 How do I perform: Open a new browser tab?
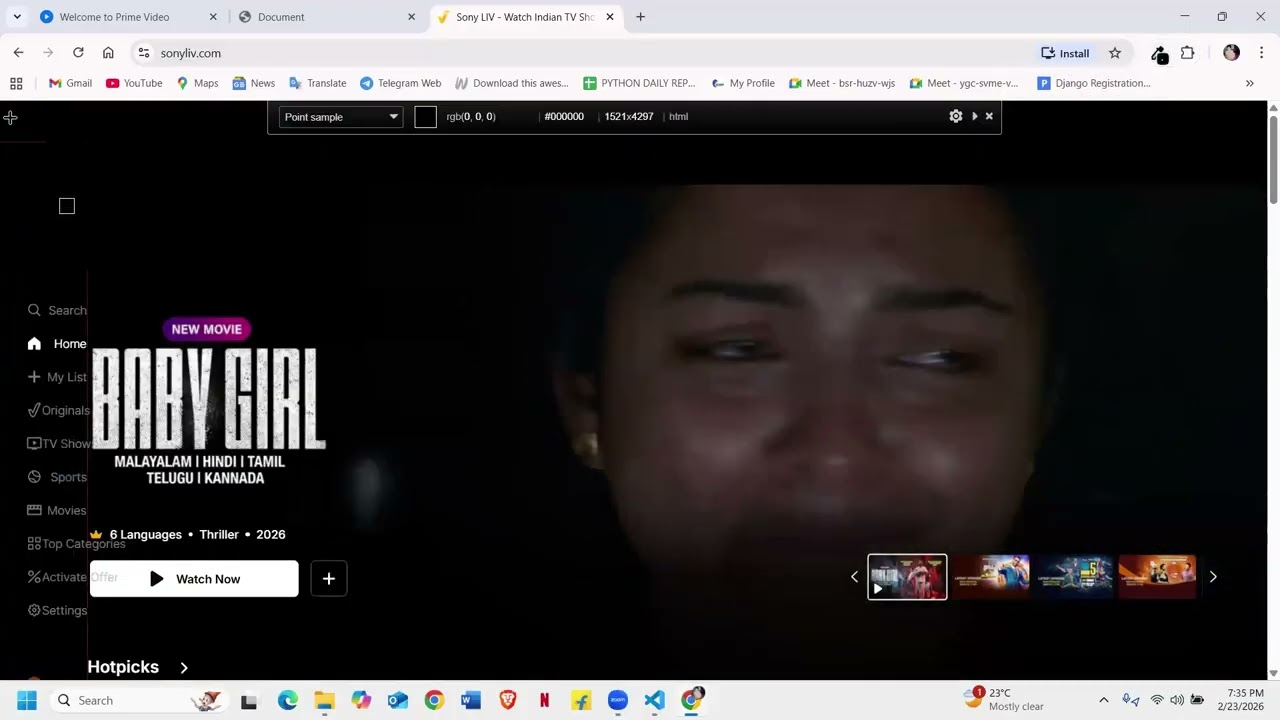pos(640,17)
